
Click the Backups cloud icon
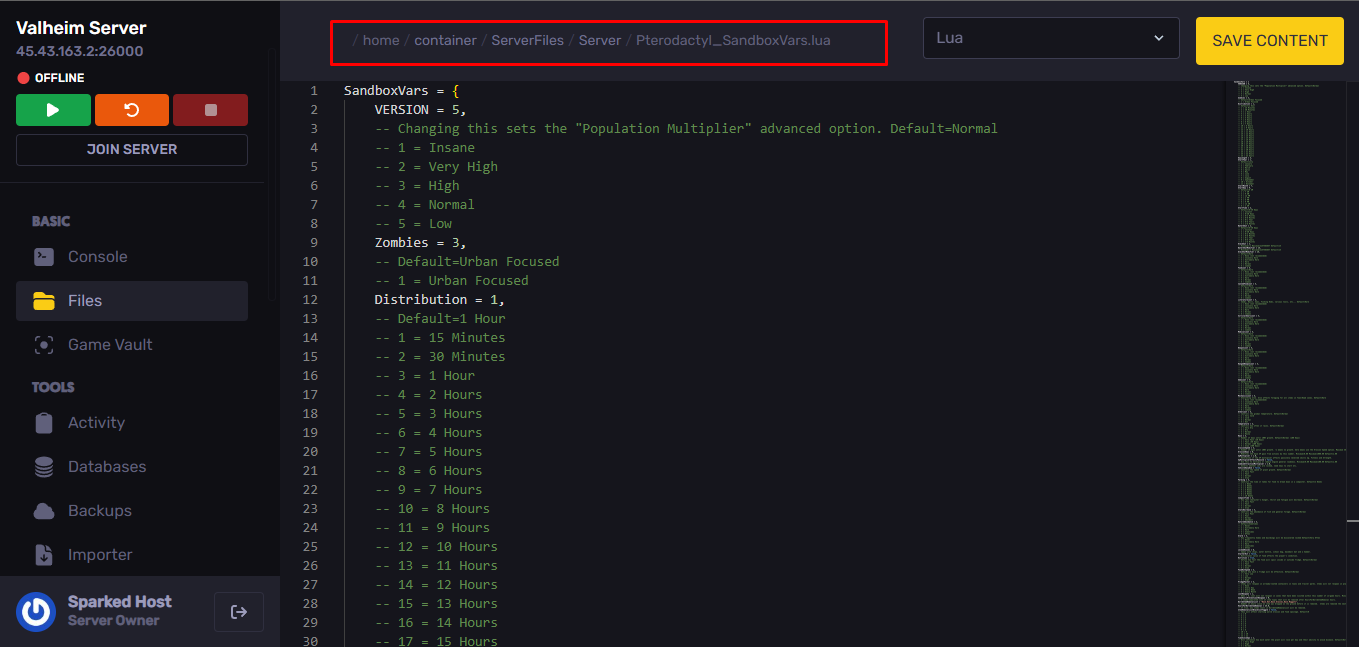44,511
